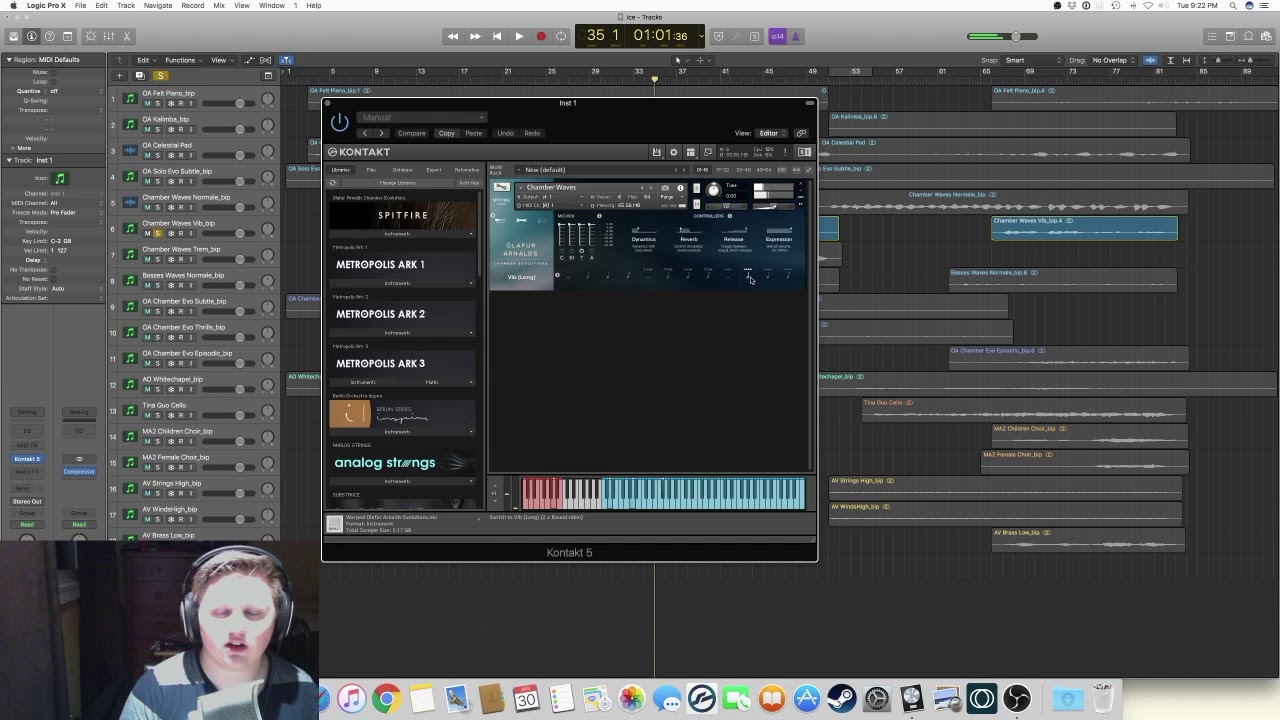The width and height of the screenshot is (1280, 720).
Task: Toggle the Metronome click button
Action: click(x=796, y=36)
